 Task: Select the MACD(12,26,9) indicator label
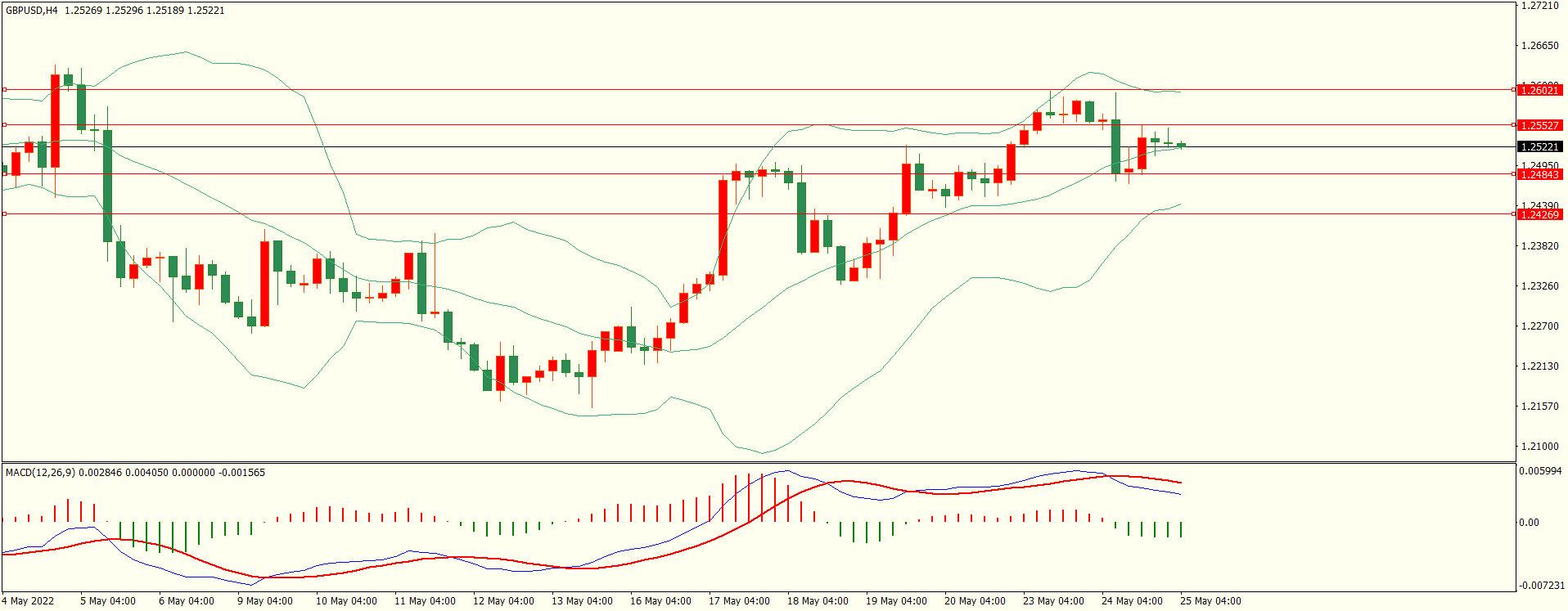[40, 473]
